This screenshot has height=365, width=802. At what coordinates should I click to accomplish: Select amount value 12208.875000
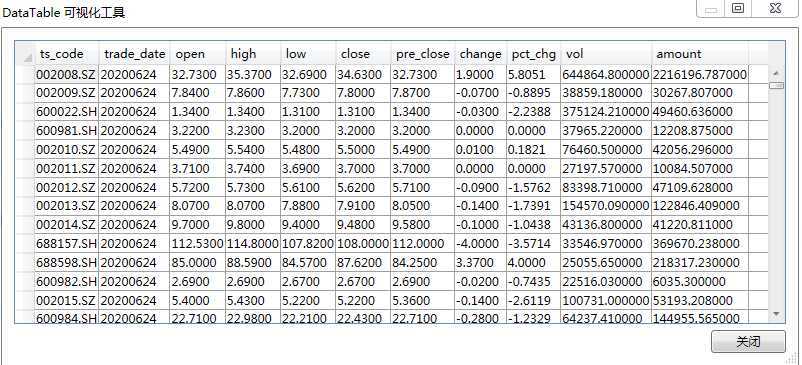point(700,131)
